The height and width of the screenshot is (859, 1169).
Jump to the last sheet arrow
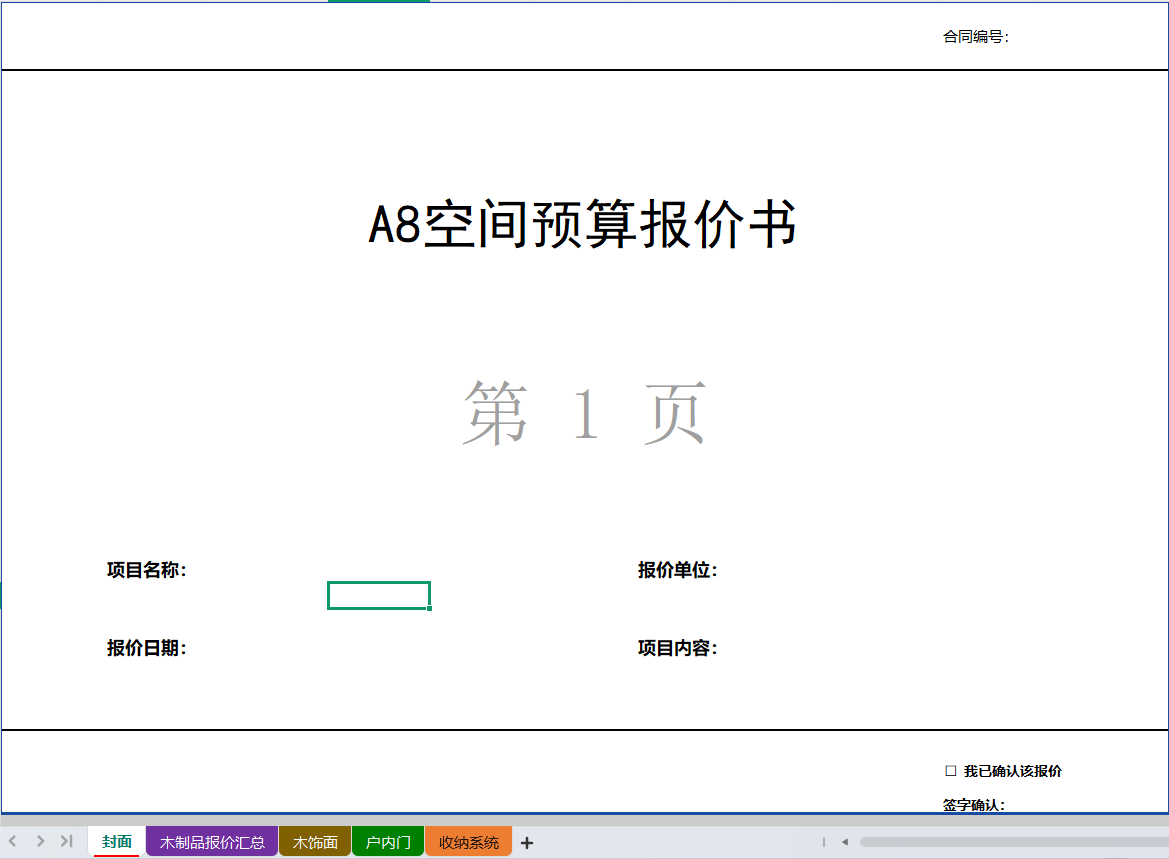[66, 841]
